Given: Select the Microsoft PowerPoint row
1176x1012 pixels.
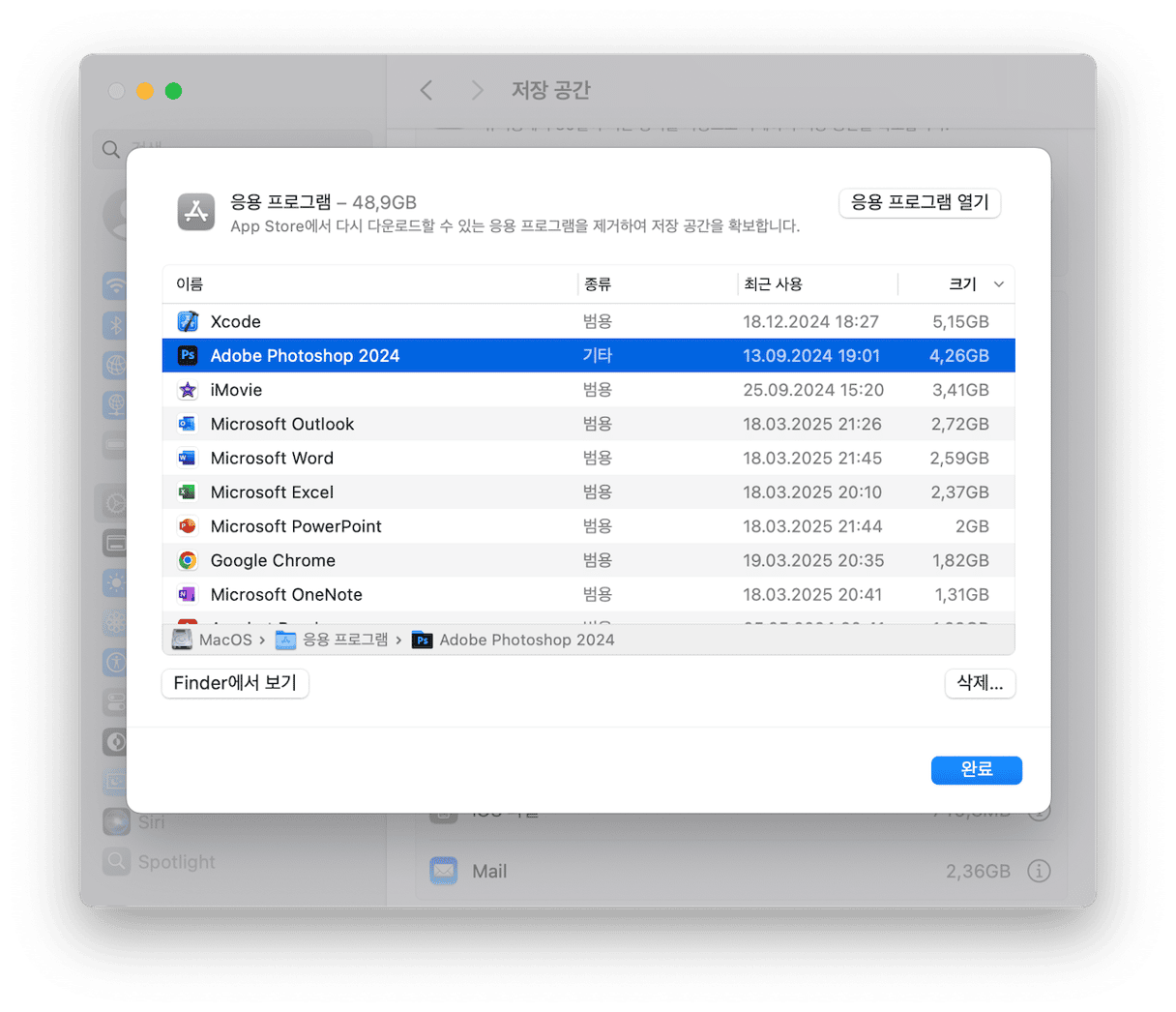Looking at the screenshot, I should (589, 526).
